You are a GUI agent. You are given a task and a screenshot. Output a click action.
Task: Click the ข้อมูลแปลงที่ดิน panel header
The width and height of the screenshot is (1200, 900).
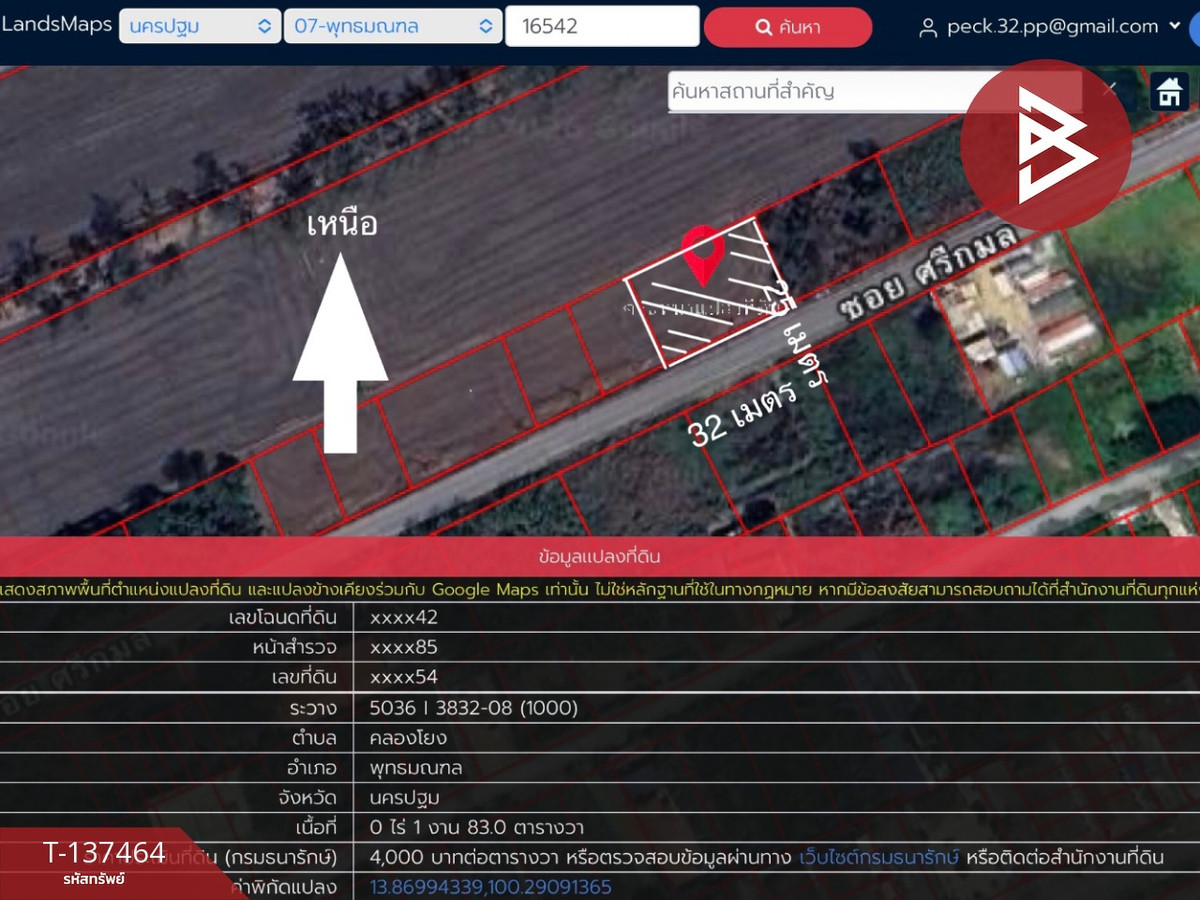pyautogui.click(x=600, y=556)
